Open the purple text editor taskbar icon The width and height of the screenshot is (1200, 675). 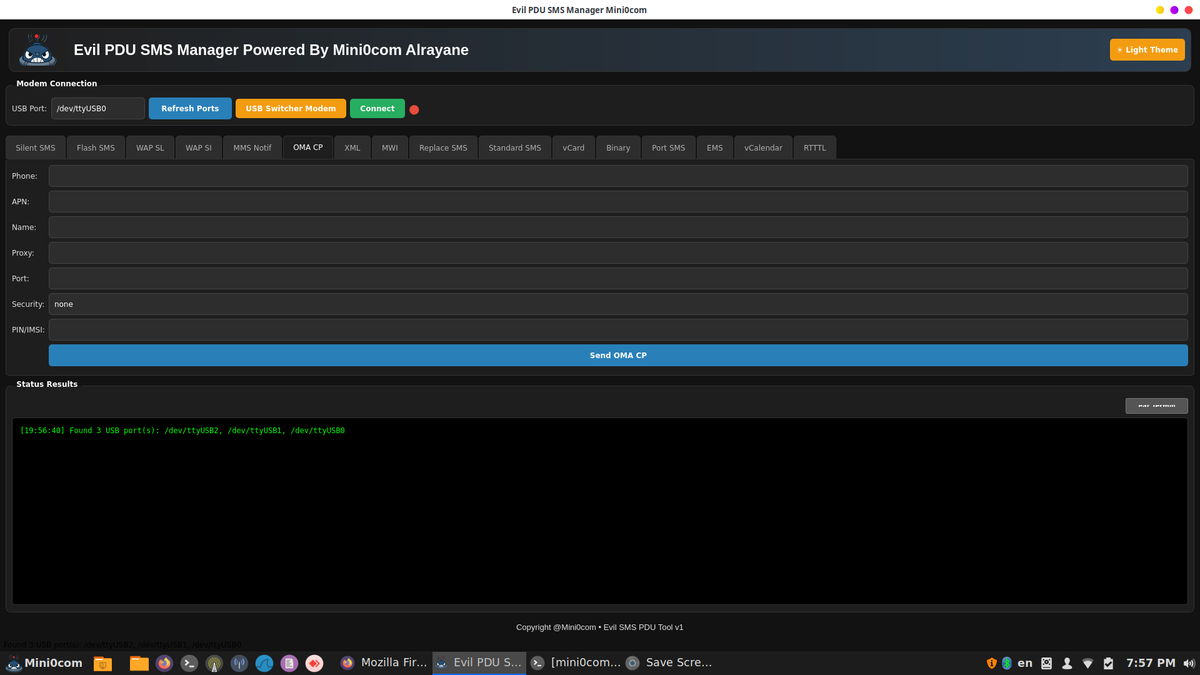click(x=289, y=663)
